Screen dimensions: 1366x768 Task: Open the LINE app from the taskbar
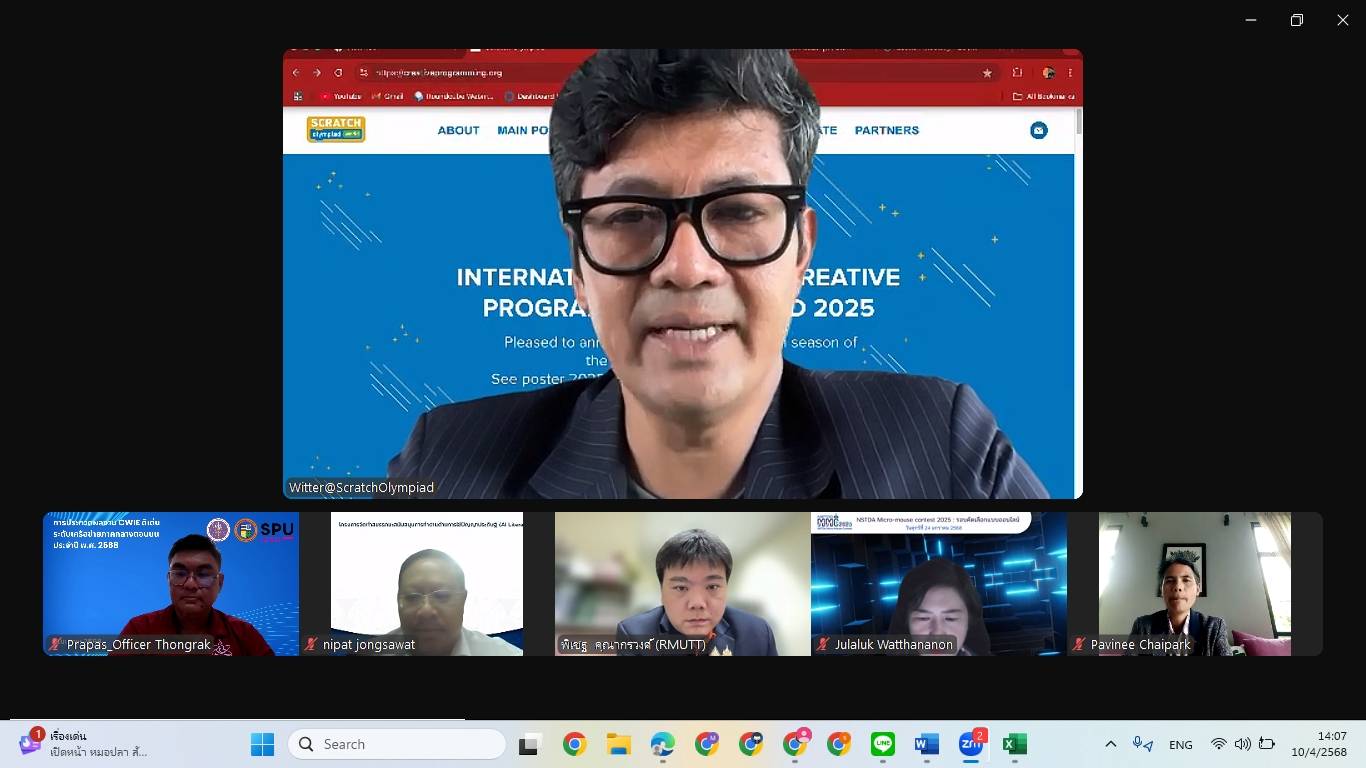pyautogui.click(x=883, y=744)
